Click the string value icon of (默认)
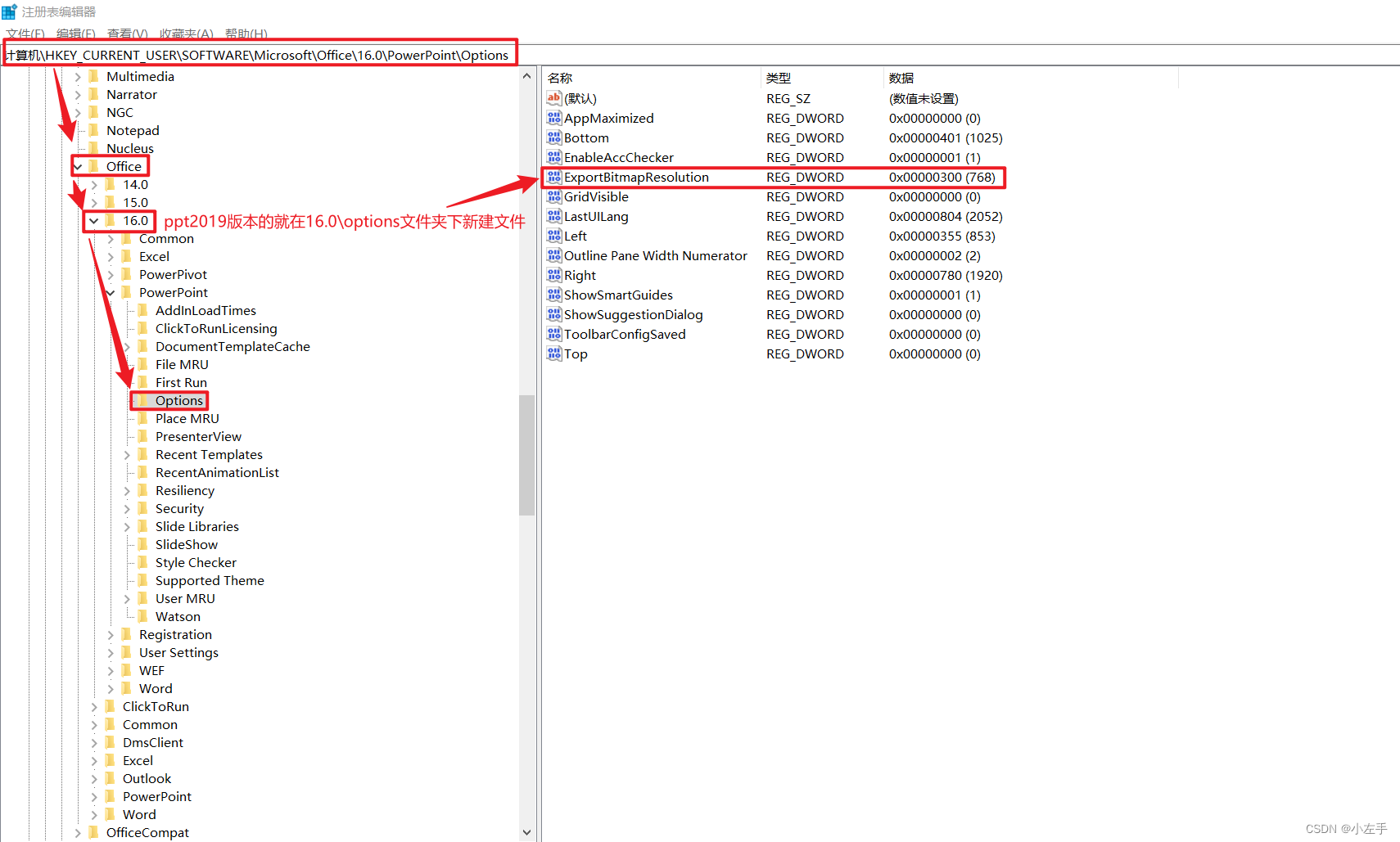1400x842 pixels. tap(554, 98)
